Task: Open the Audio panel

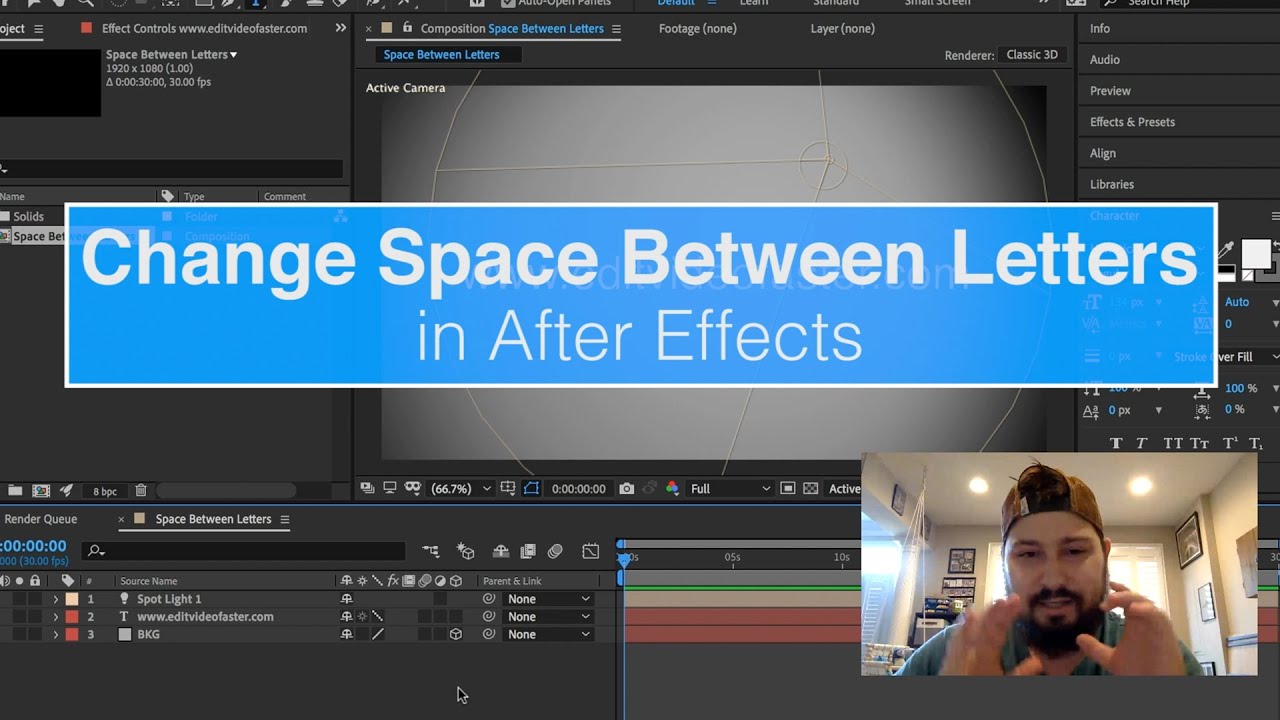Action: click(1105, 60)
